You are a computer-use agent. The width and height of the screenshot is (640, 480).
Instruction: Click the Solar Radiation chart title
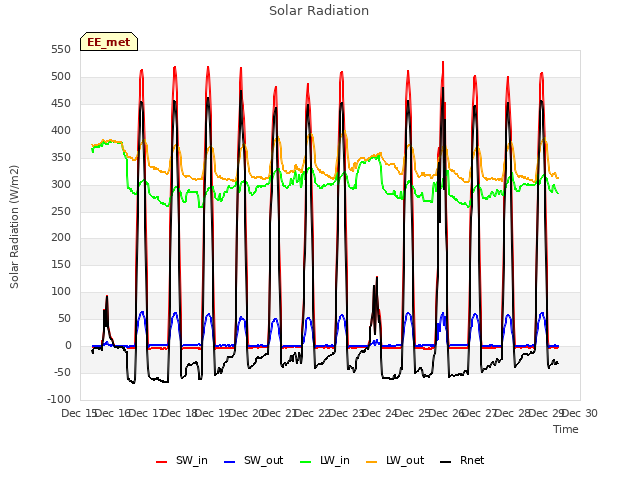point(319,11)
